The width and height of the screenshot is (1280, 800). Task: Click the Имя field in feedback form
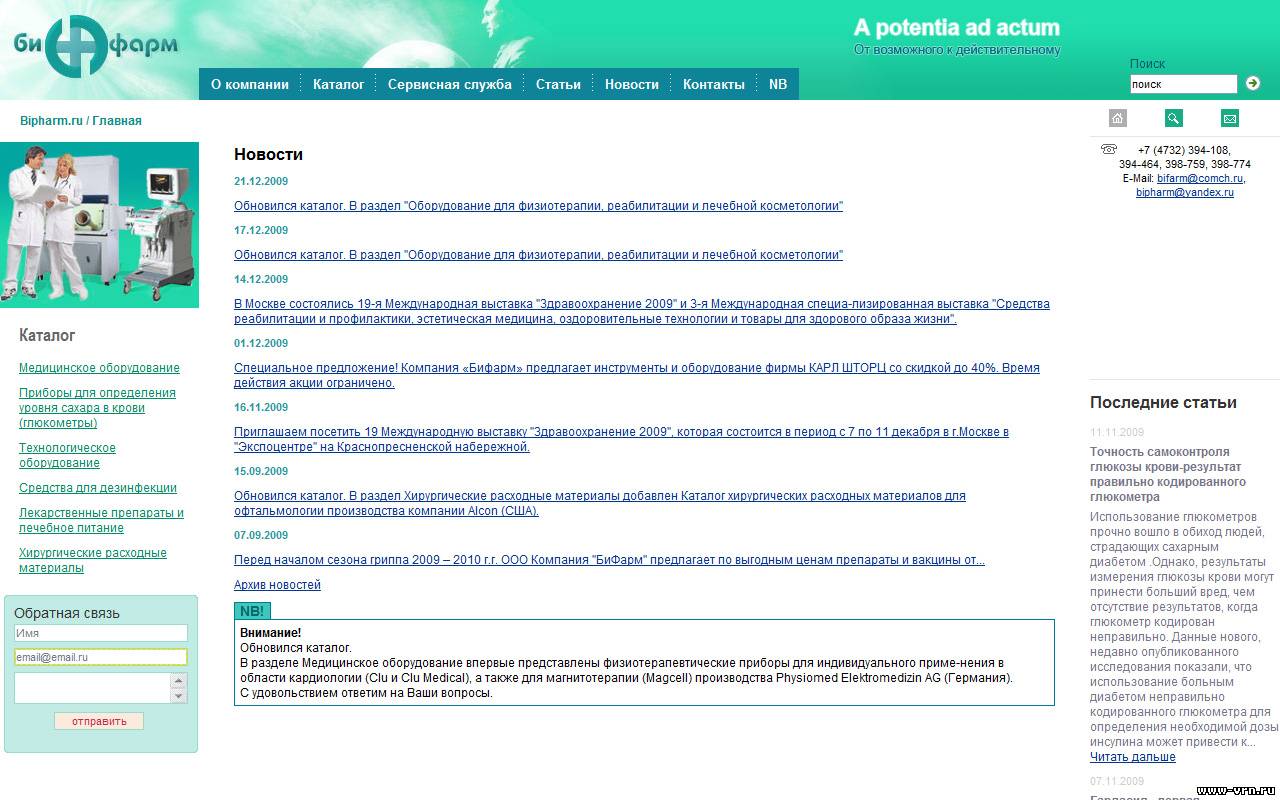click(100, 633)
